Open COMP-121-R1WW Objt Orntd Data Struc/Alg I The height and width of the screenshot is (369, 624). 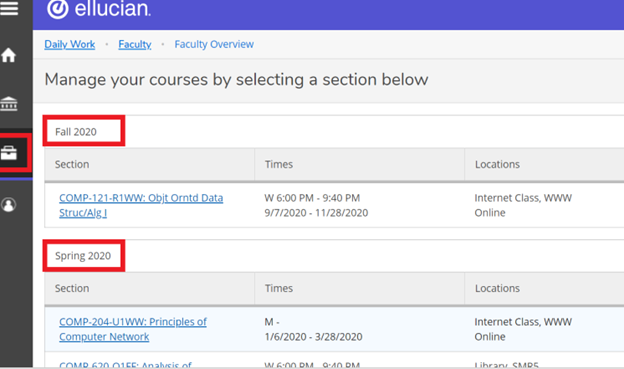141,205
